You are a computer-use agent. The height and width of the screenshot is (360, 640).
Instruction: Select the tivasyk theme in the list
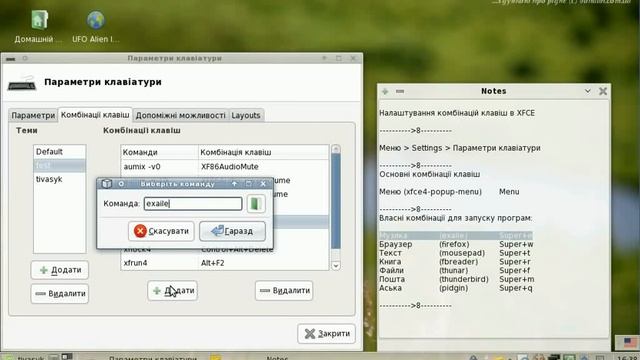(x=60, y=179)
